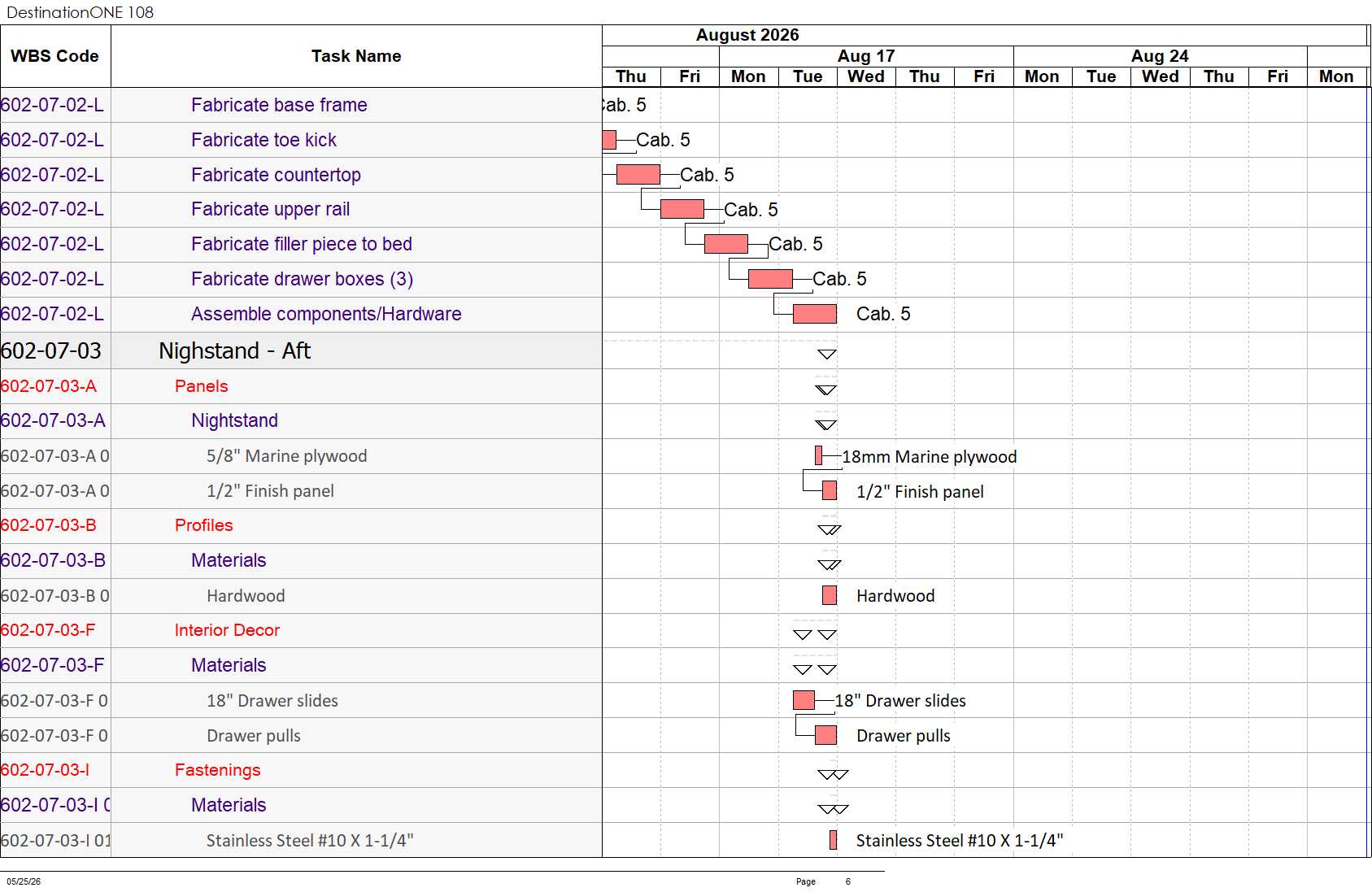
Task: Select '18" Drawer slides' in Task Name column
Action: pyautogui.click(x=272, y=701)
